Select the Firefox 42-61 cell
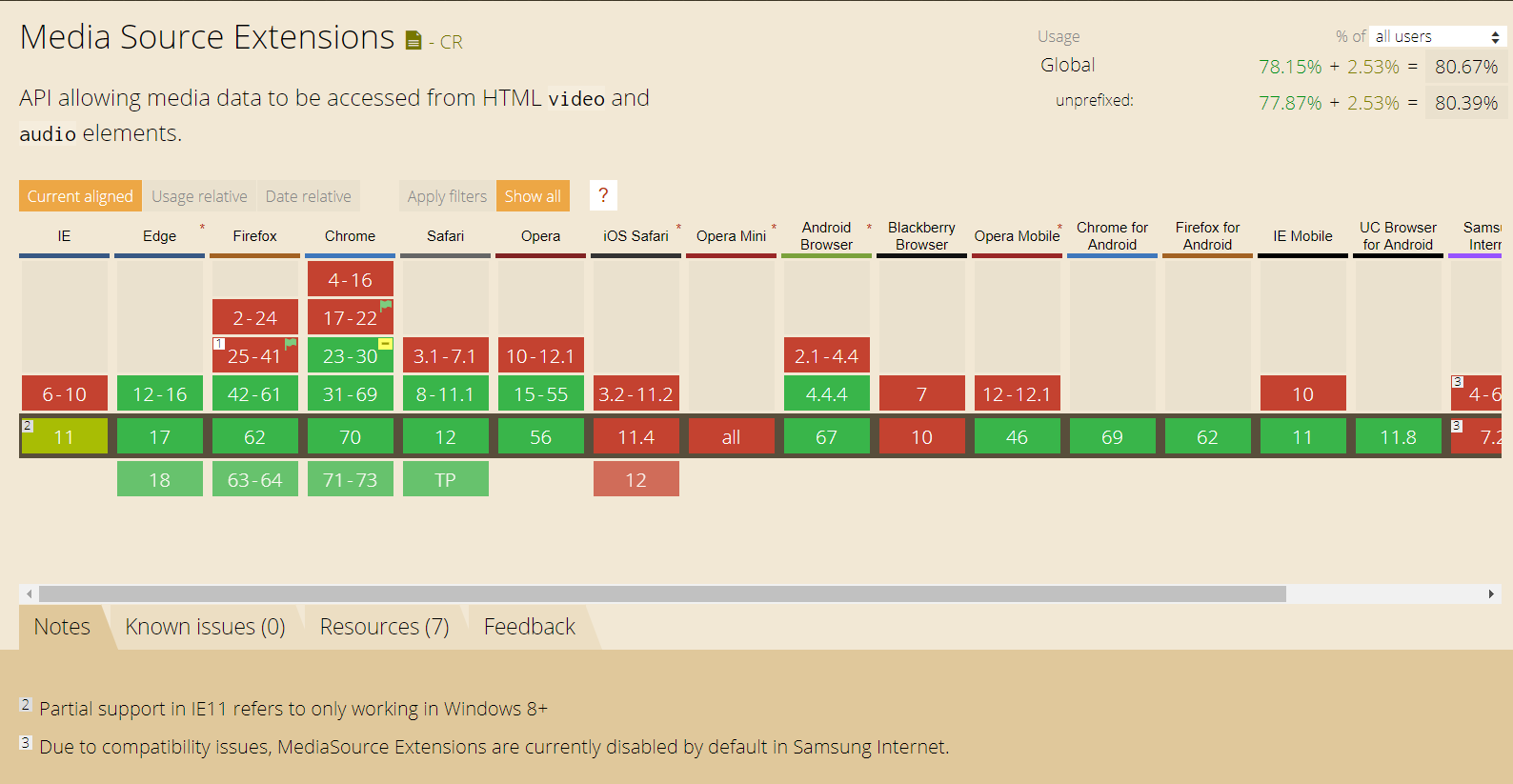Screen dimensions: 1513x784 click(255, 393)
